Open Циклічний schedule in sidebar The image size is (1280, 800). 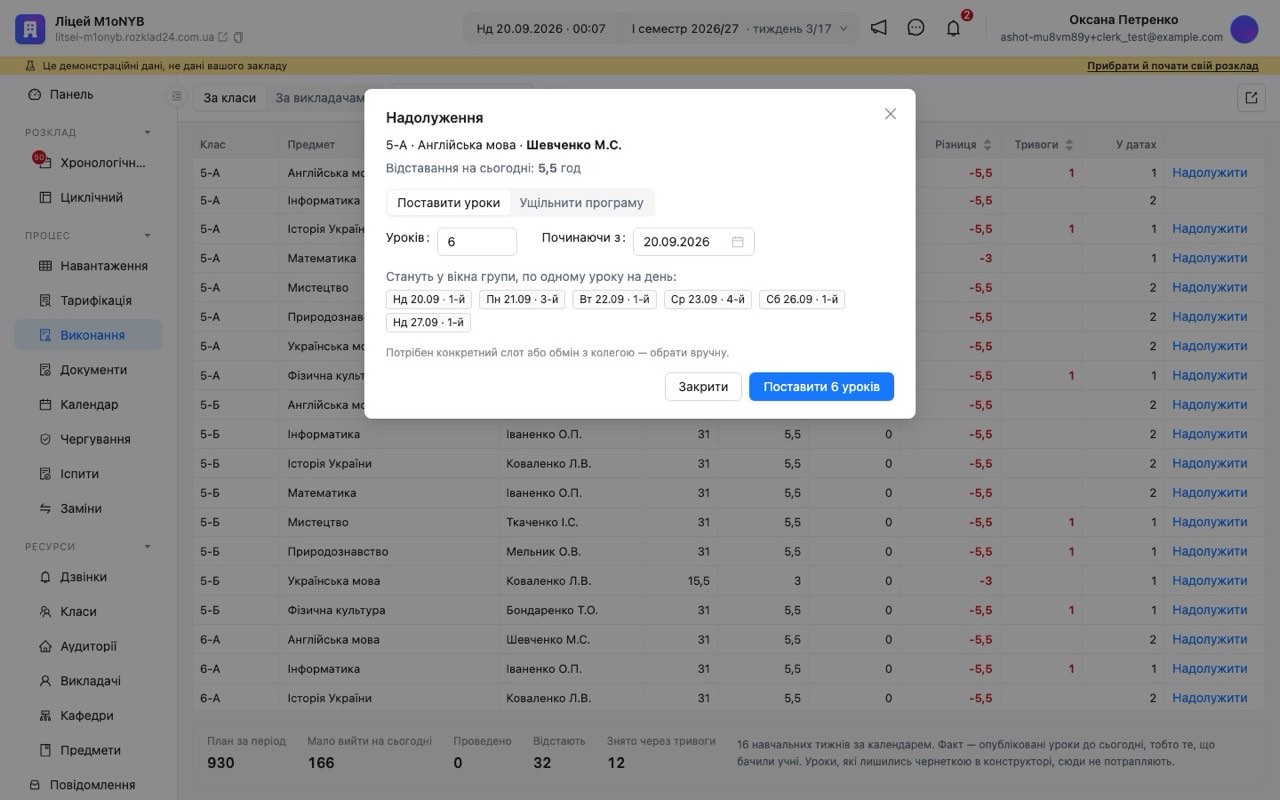tap(88, 197)
